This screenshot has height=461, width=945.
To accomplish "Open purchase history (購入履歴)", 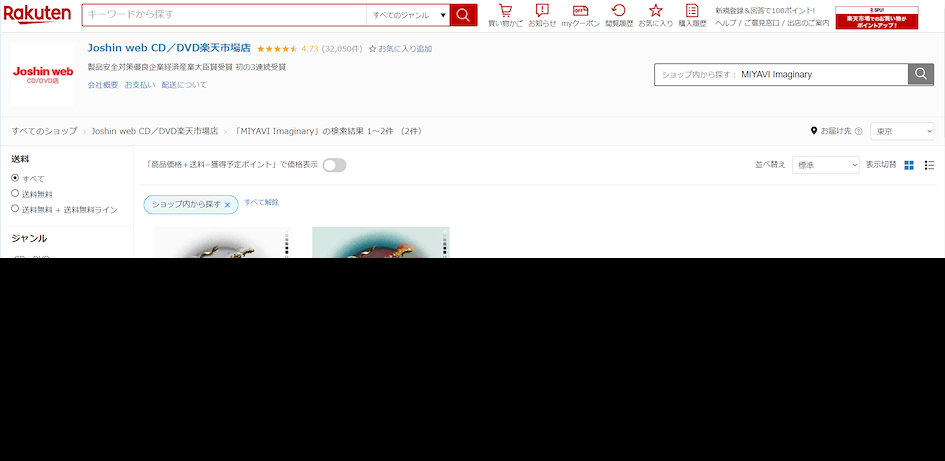I will [x=692, y=16].
